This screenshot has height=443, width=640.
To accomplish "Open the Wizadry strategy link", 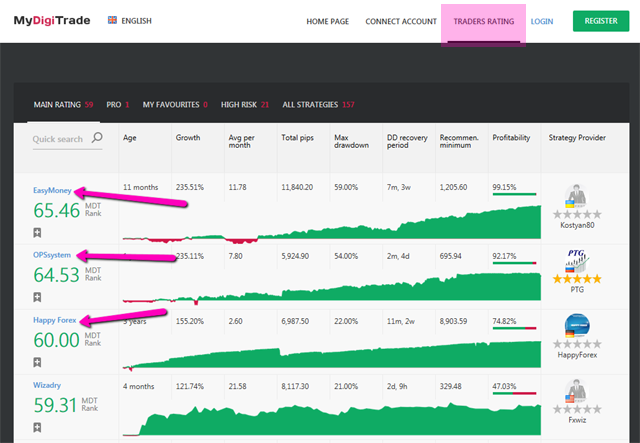I will tap(47, 385).
